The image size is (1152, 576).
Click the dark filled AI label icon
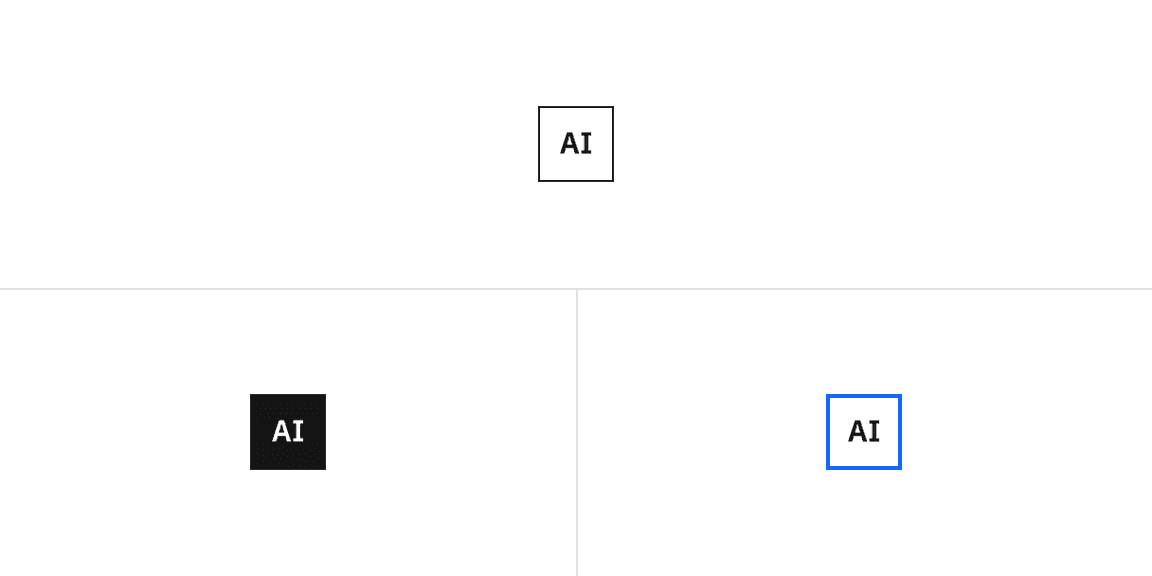point(288,432)
